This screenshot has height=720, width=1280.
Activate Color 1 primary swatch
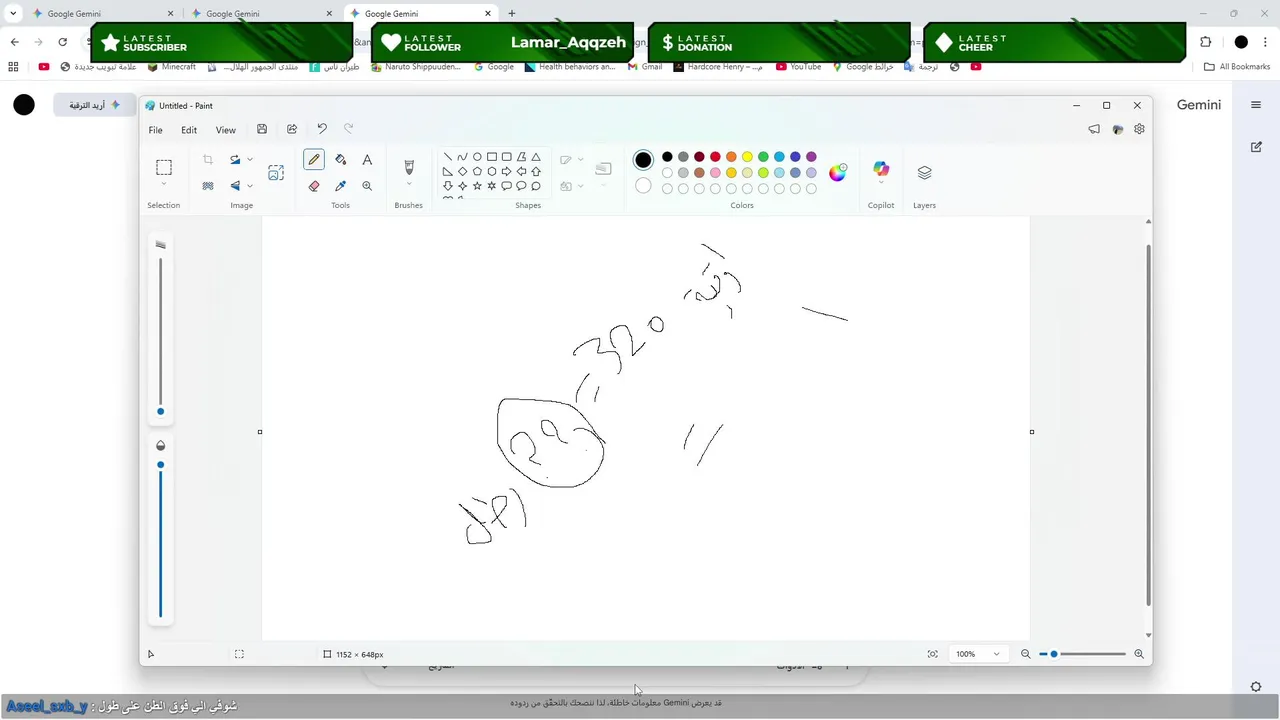(x=643, y=160)
